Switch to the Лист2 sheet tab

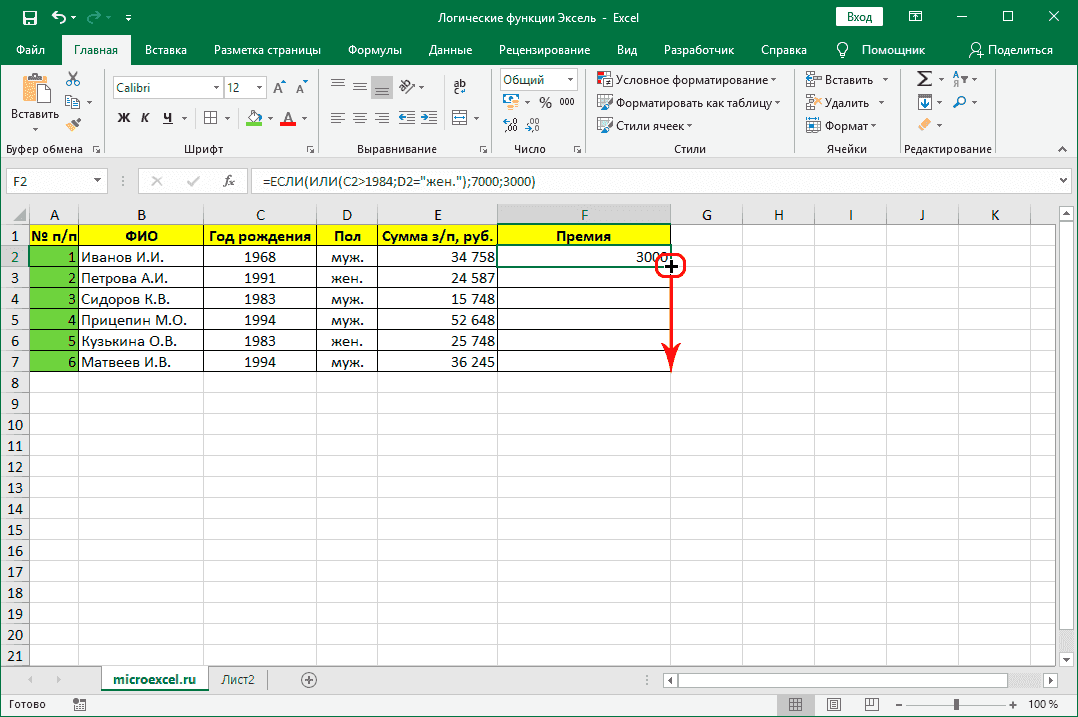tap(238, 679)
